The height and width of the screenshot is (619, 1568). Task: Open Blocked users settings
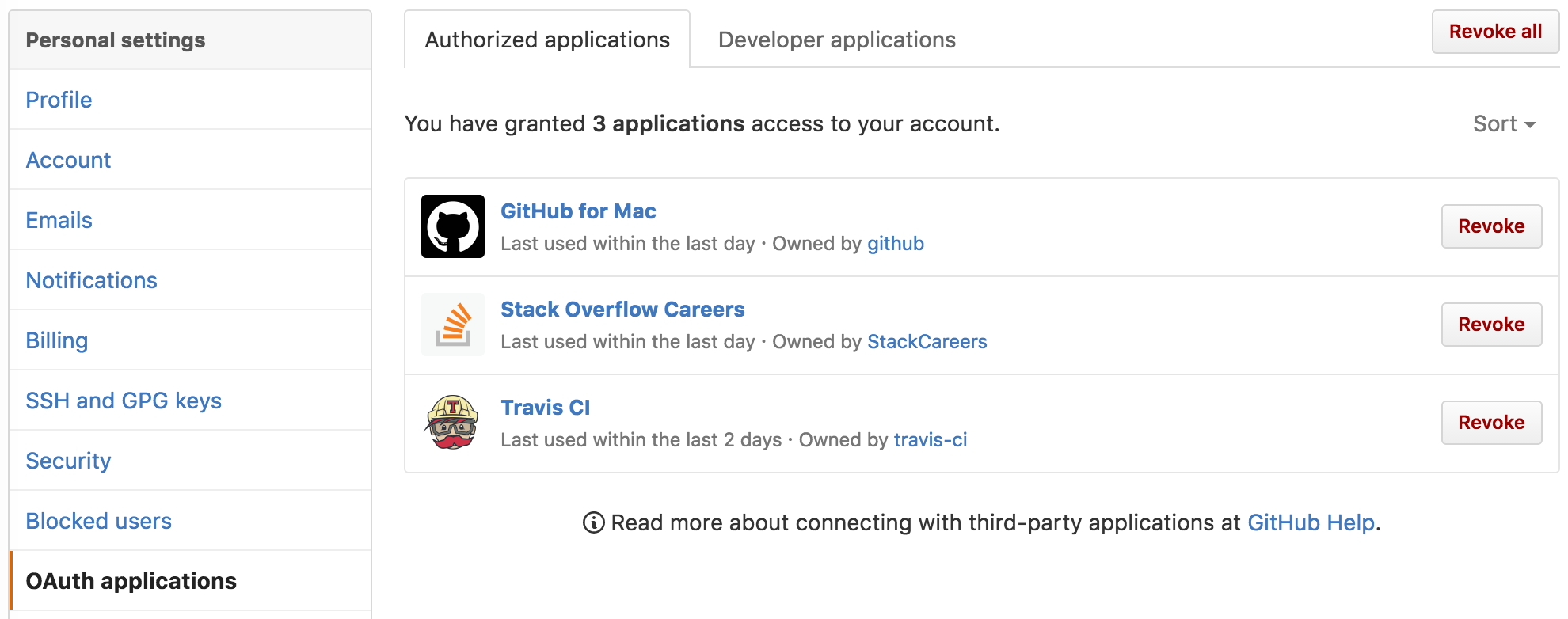tap(190, 521)
